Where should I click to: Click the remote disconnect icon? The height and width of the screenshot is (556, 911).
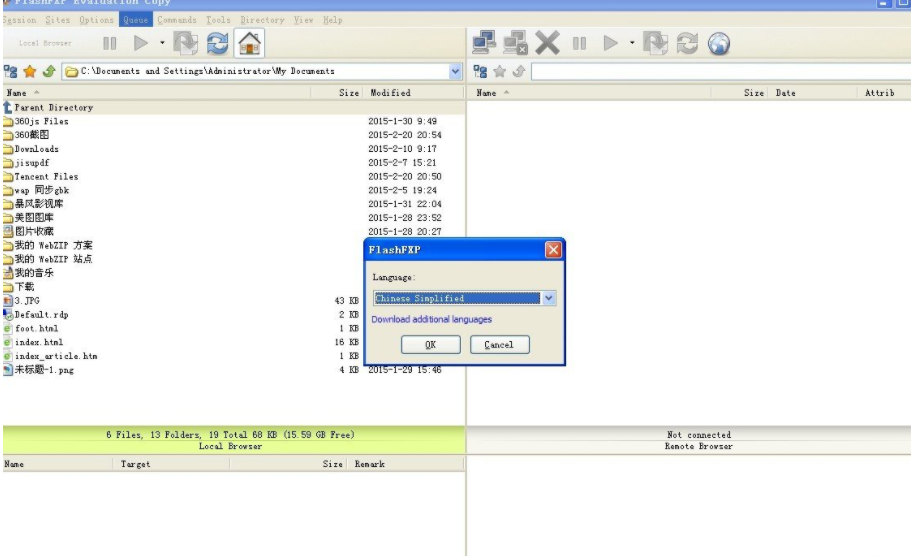point(515,43)
